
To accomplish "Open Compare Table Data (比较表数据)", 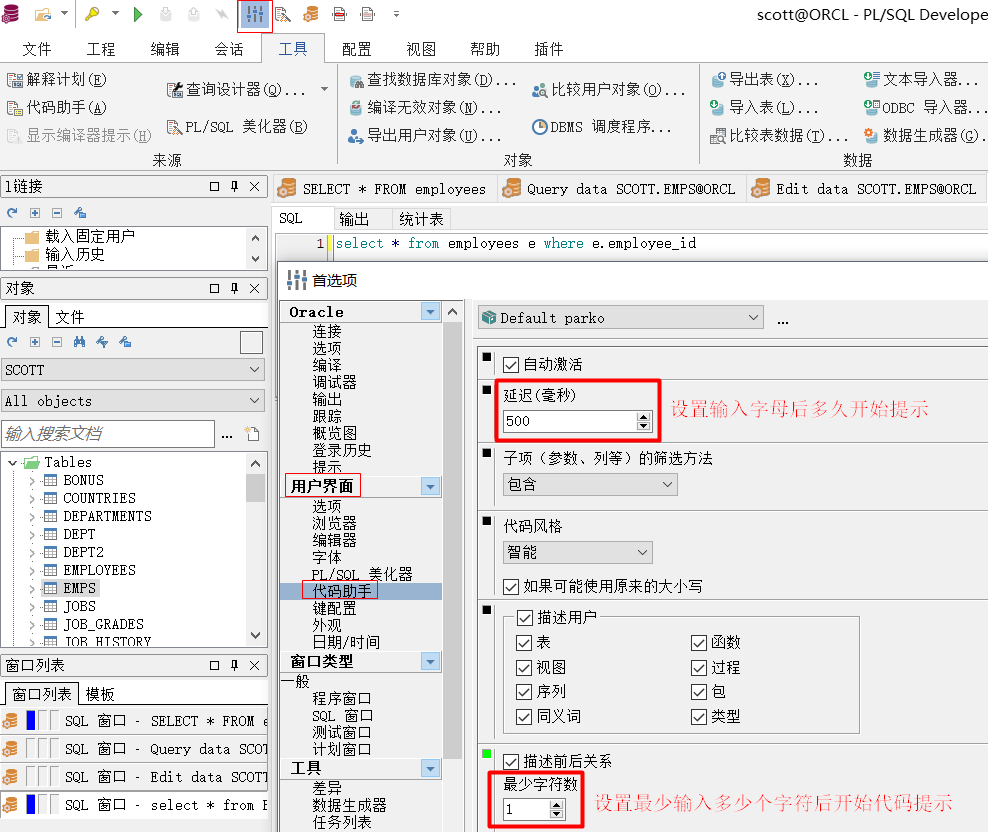I will [x=779, y=136].
